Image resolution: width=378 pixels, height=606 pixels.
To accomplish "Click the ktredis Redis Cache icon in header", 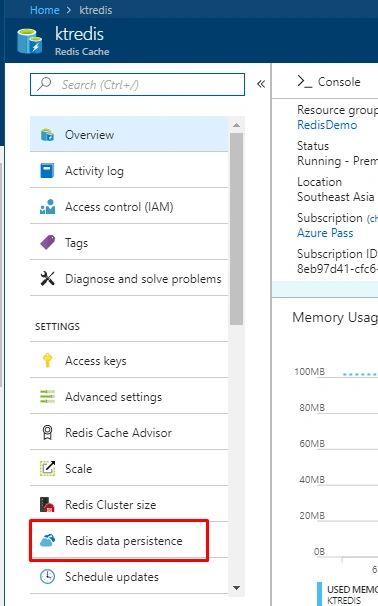I will (x=30, y=41).
